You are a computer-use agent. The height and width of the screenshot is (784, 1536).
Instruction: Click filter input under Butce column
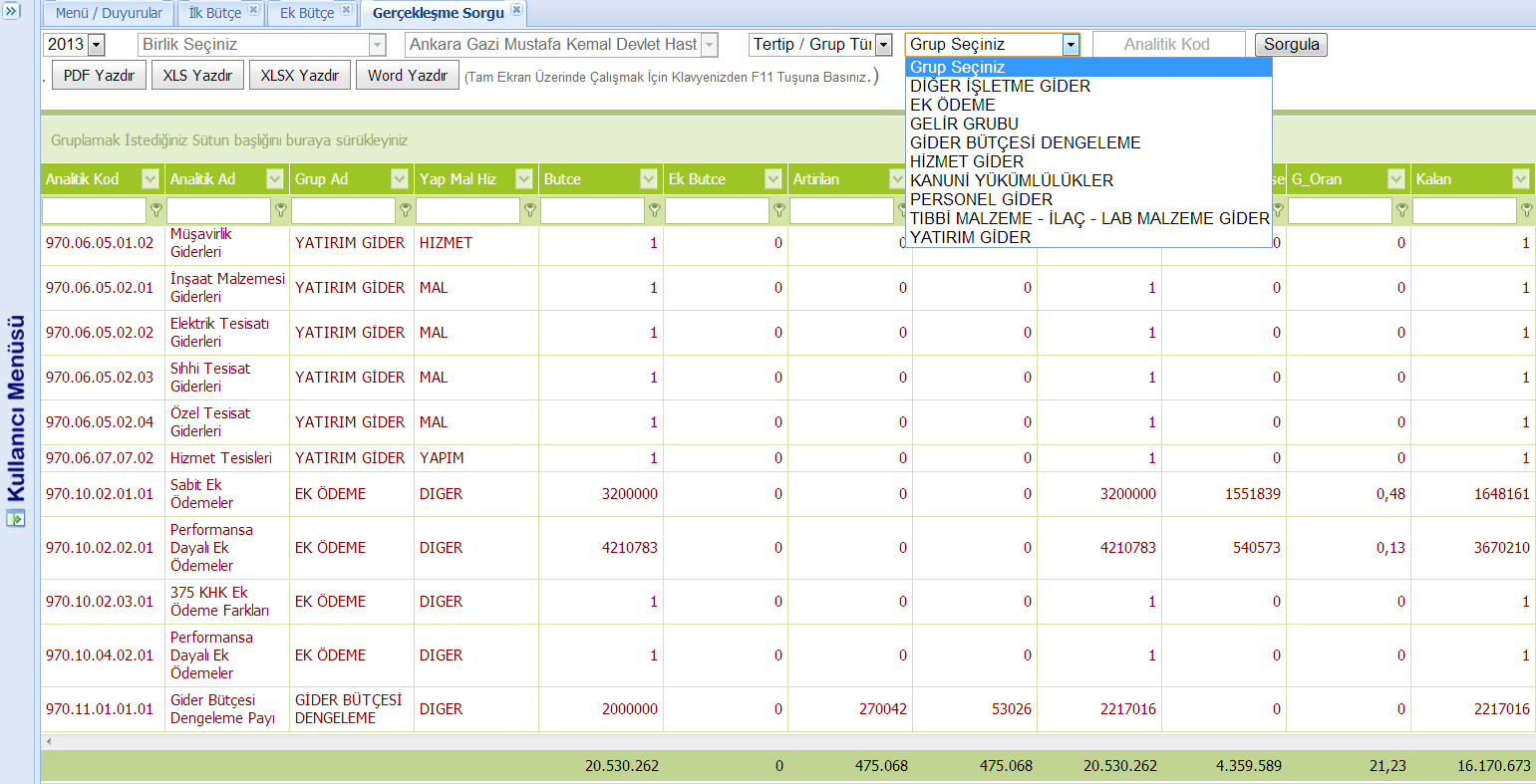(593, 210)
